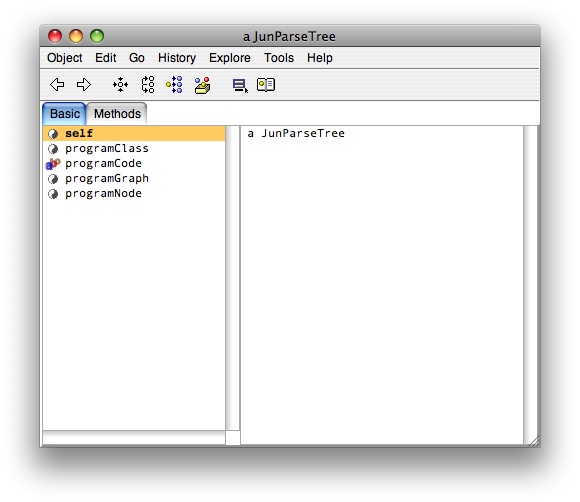The image size is (580, 502).
Task: Select the Basic tab
Action: pos(65,114)
